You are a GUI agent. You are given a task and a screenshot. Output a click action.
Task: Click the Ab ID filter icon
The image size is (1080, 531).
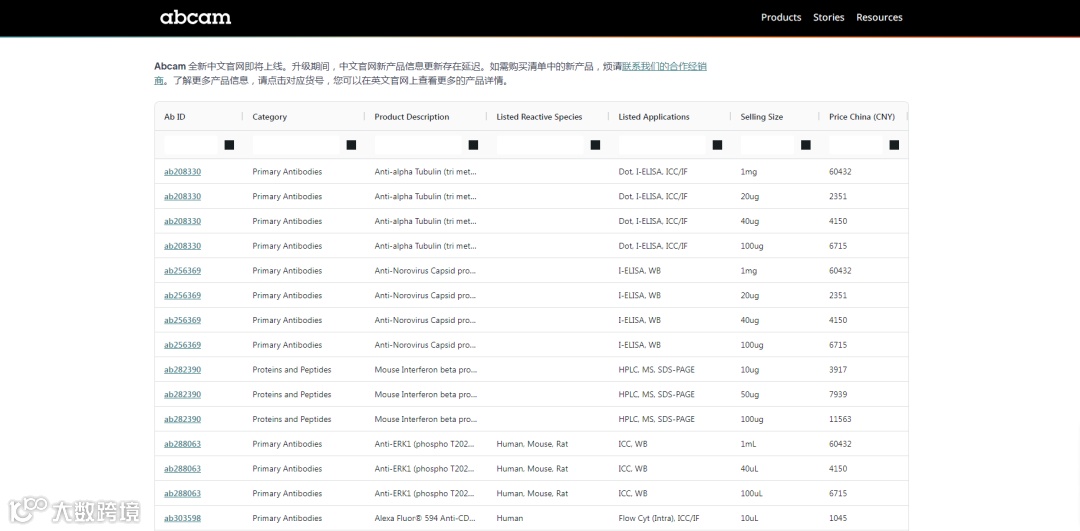point(229,145)
